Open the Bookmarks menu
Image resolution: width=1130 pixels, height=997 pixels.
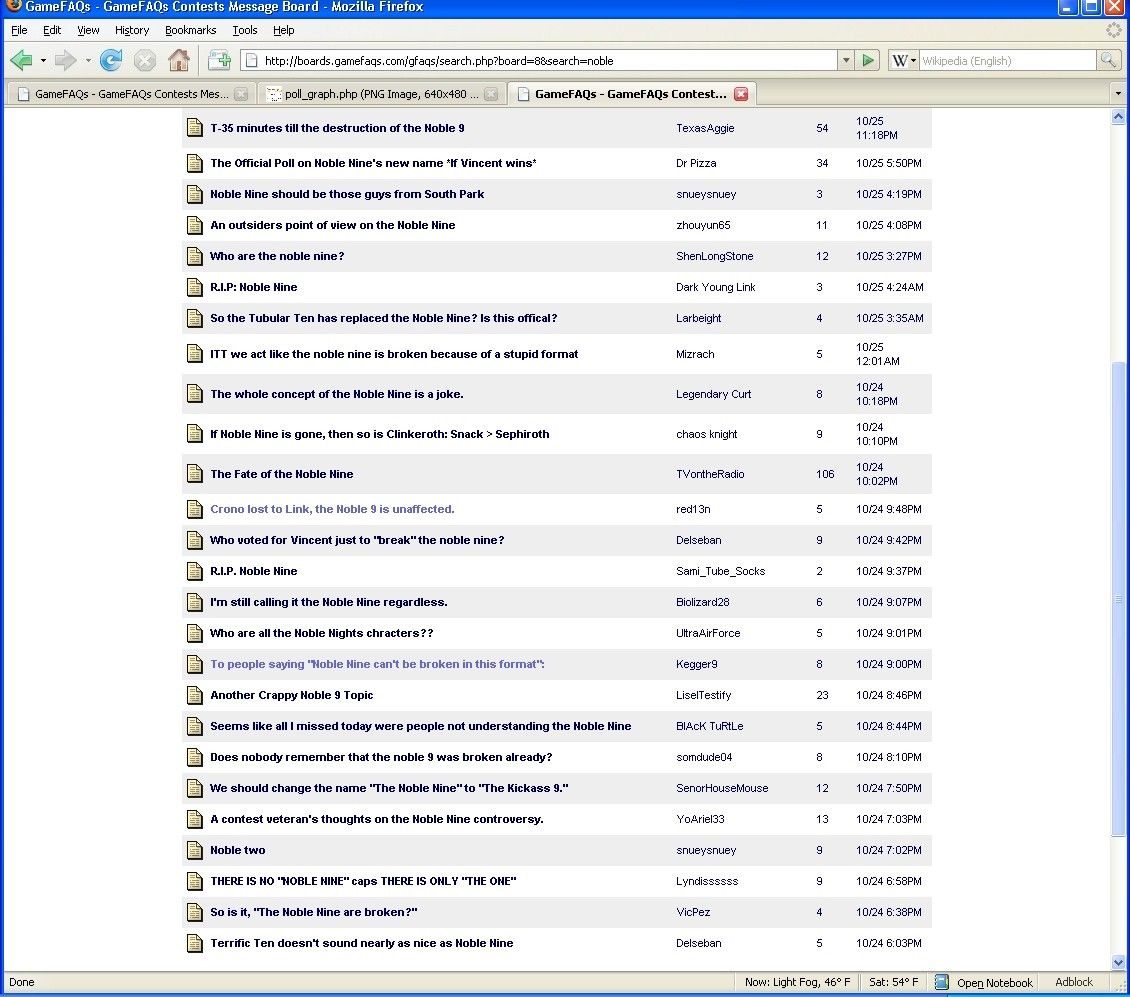(190, 30)
